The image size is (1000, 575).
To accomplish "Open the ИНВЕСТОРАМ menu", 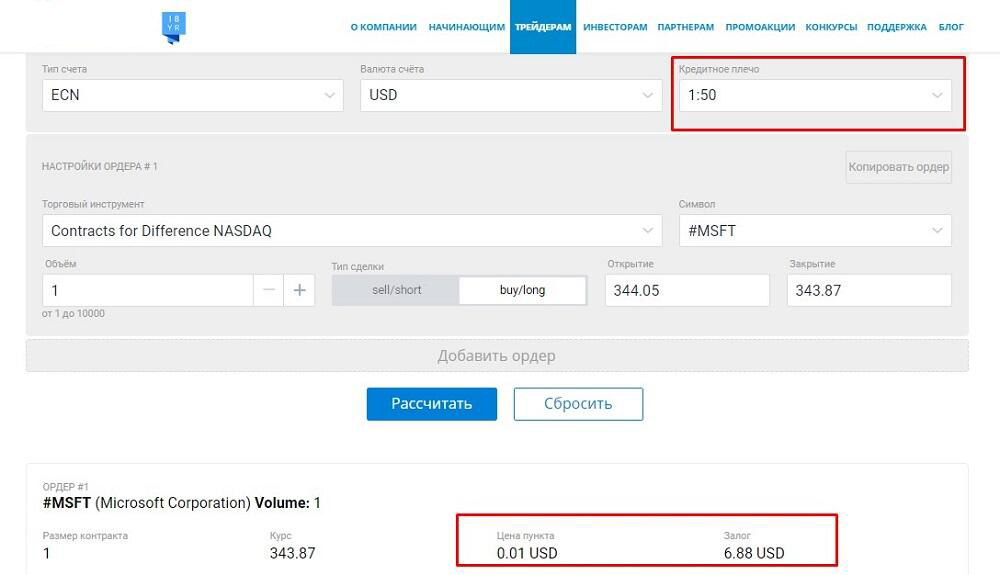I will click(615, 27).
